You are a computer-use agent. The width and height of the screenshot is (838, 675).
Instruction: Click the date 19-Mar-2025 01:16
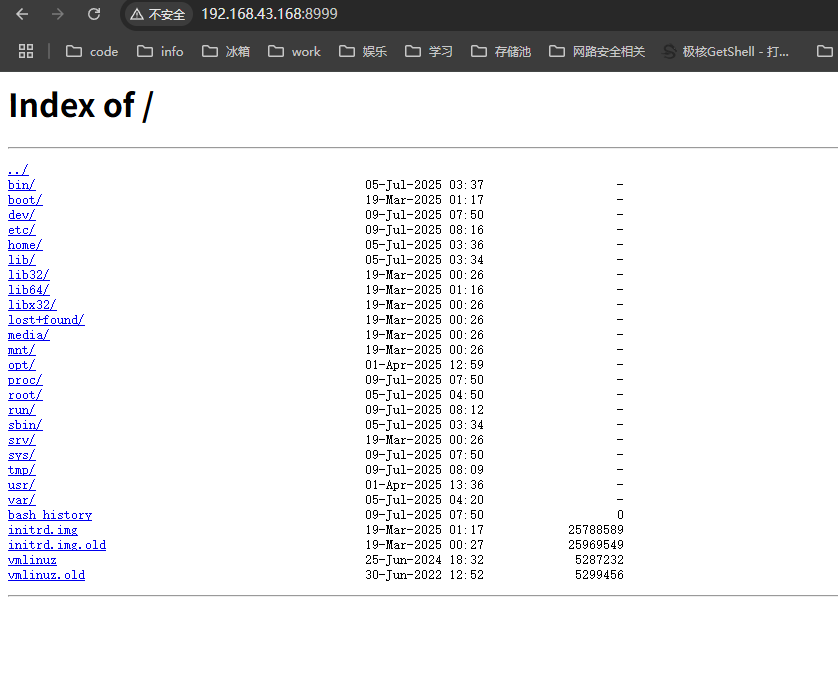[x=424, y=290]
